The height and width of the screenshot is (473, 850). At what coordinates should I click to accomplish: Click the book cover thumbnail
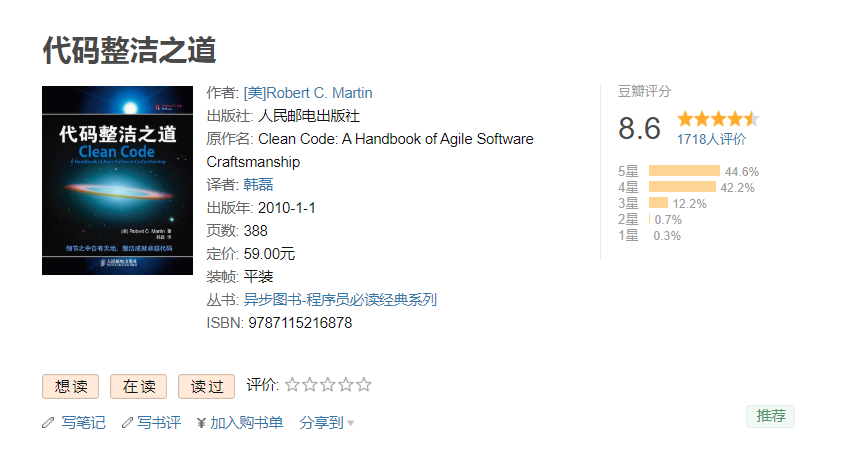pos(117,180)
